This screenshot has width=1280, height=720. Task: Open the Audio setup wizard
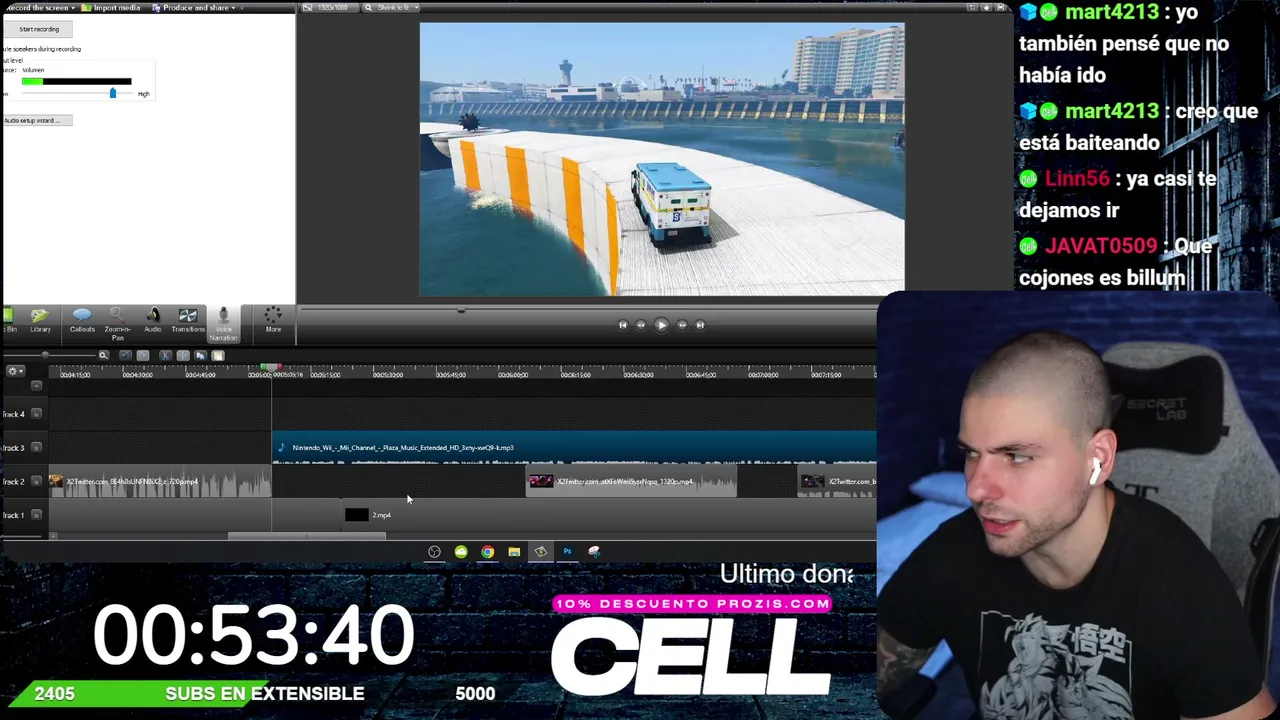(36, 120)
